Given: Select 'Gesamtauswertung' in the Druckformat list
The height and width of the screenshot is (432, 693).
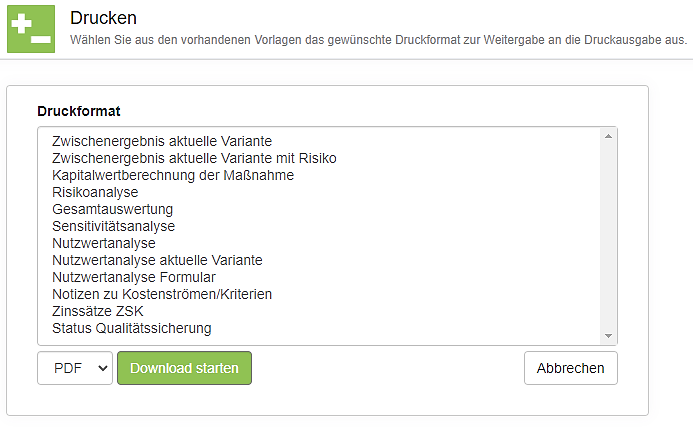Looking at the screenshot, I should (112, 209).
